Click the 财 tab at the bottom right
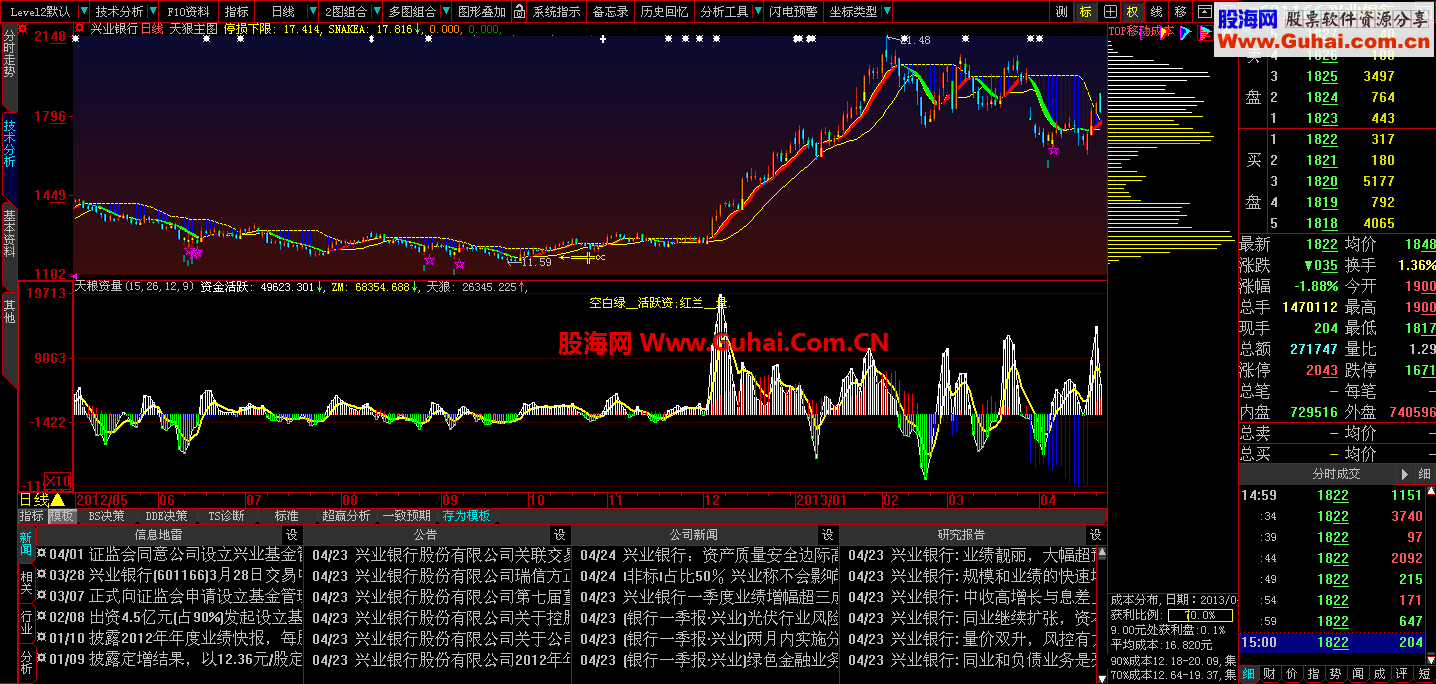The width and height of the screenshot is (1436, 684). click(x=1268, y=674)
